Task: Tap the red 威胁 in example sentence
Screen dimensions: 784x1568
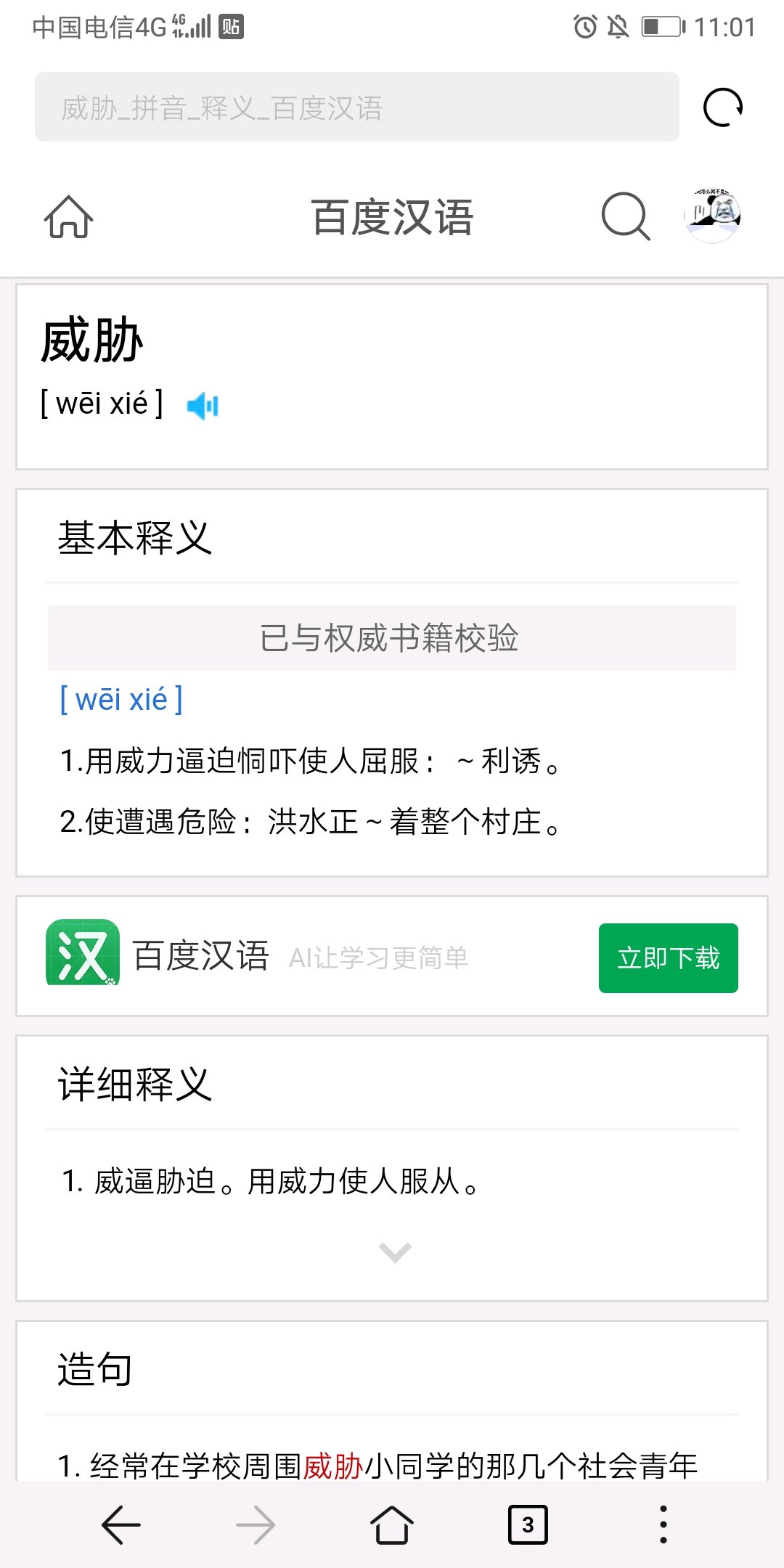Action: click(x=333, y=1465)
